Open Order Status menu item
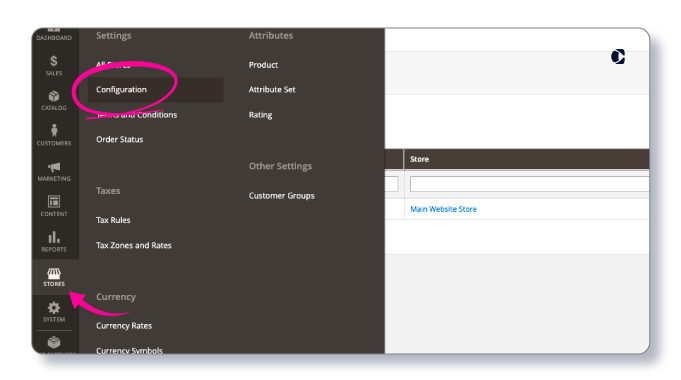 [119, 139]
